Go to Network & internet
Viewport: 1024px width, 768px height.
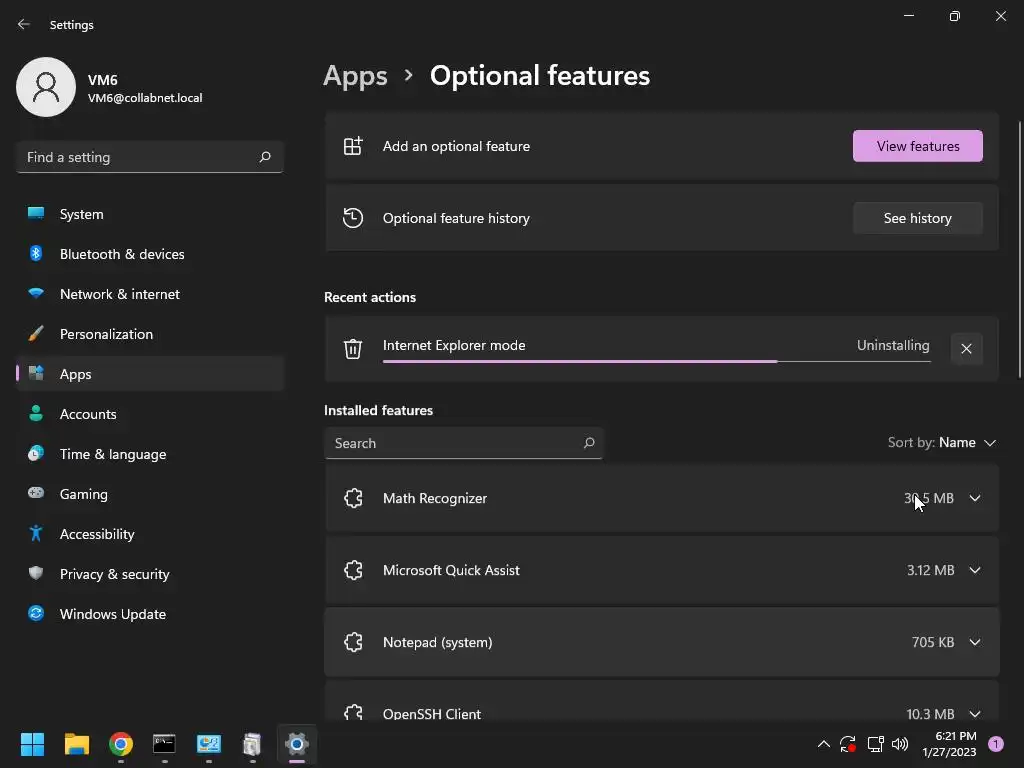pyautogui.click(x=150, y=294)
